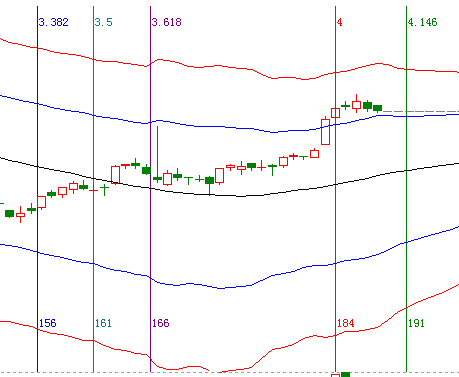
Task: Click the last green candle at the price line
Action: [x=377, y=108]
